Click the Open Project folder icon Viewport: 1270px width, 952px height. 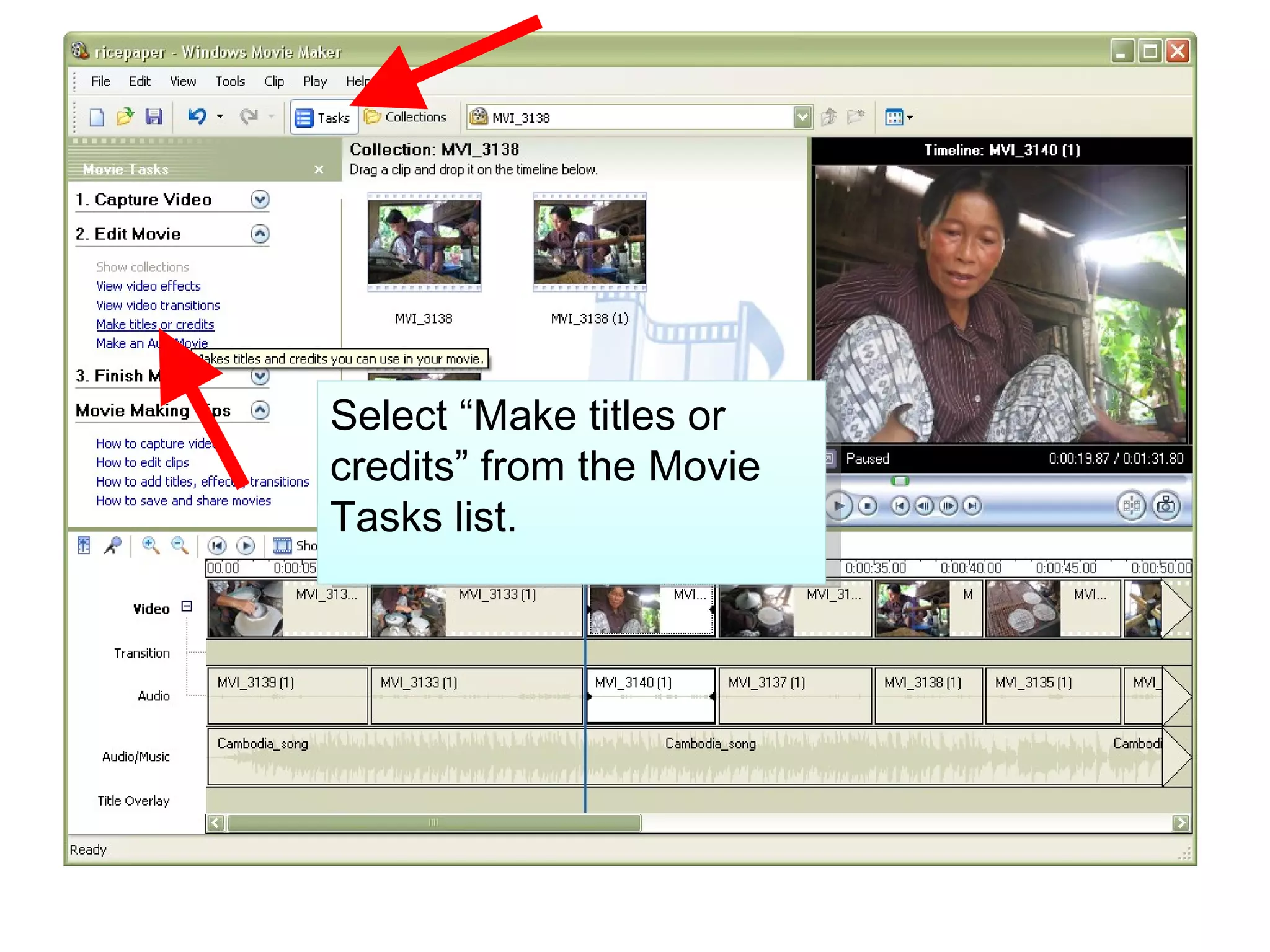[x=125, y=117]
